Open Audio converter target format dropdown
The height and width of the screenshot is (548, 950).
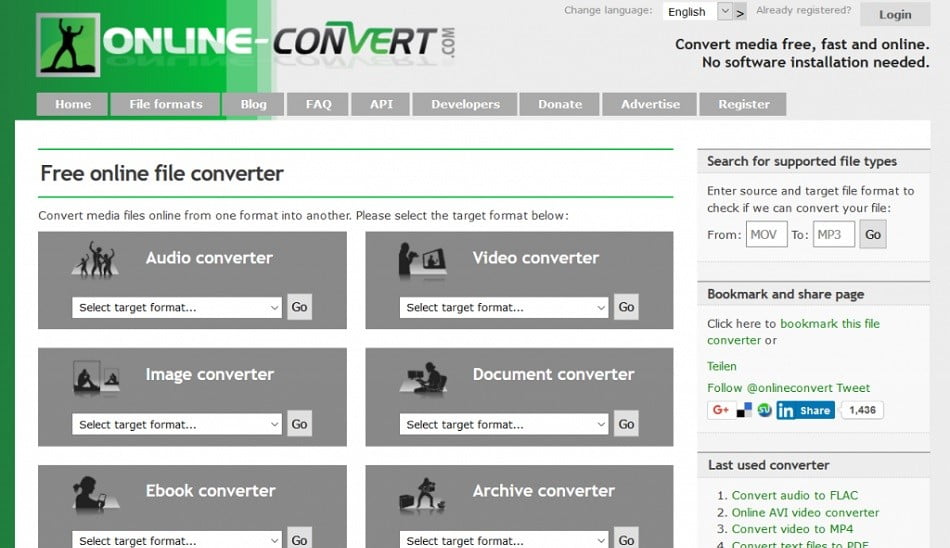[x=177, y=307]
